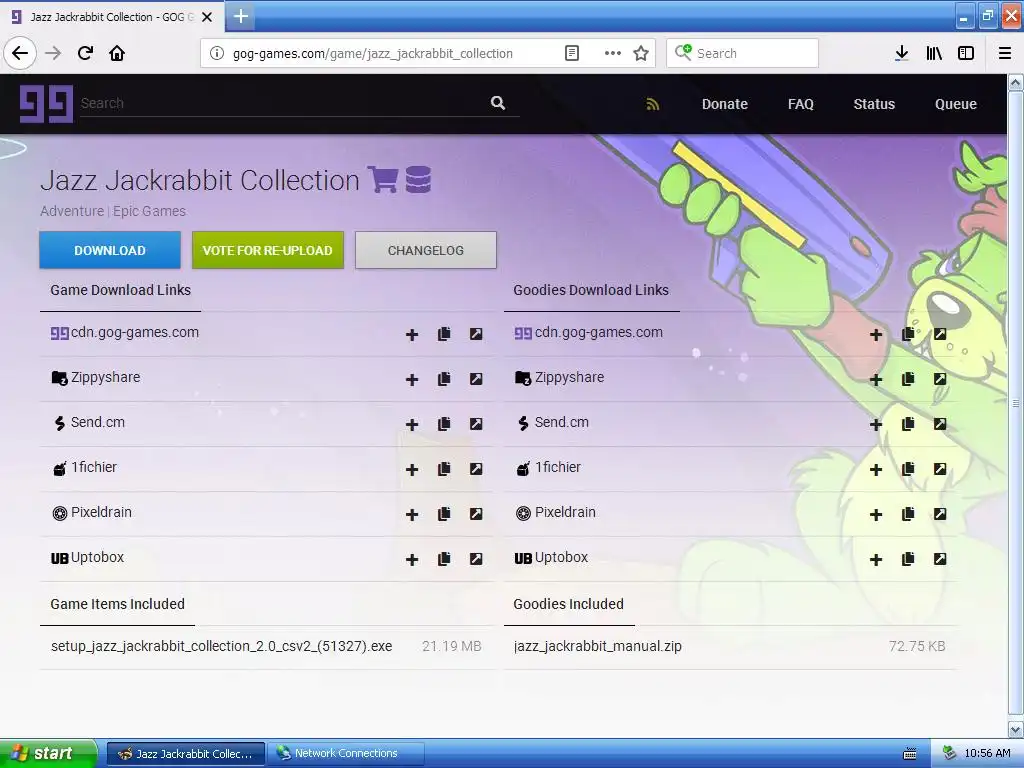Show sidebars icon in toolbar

[x=966, y=53]
